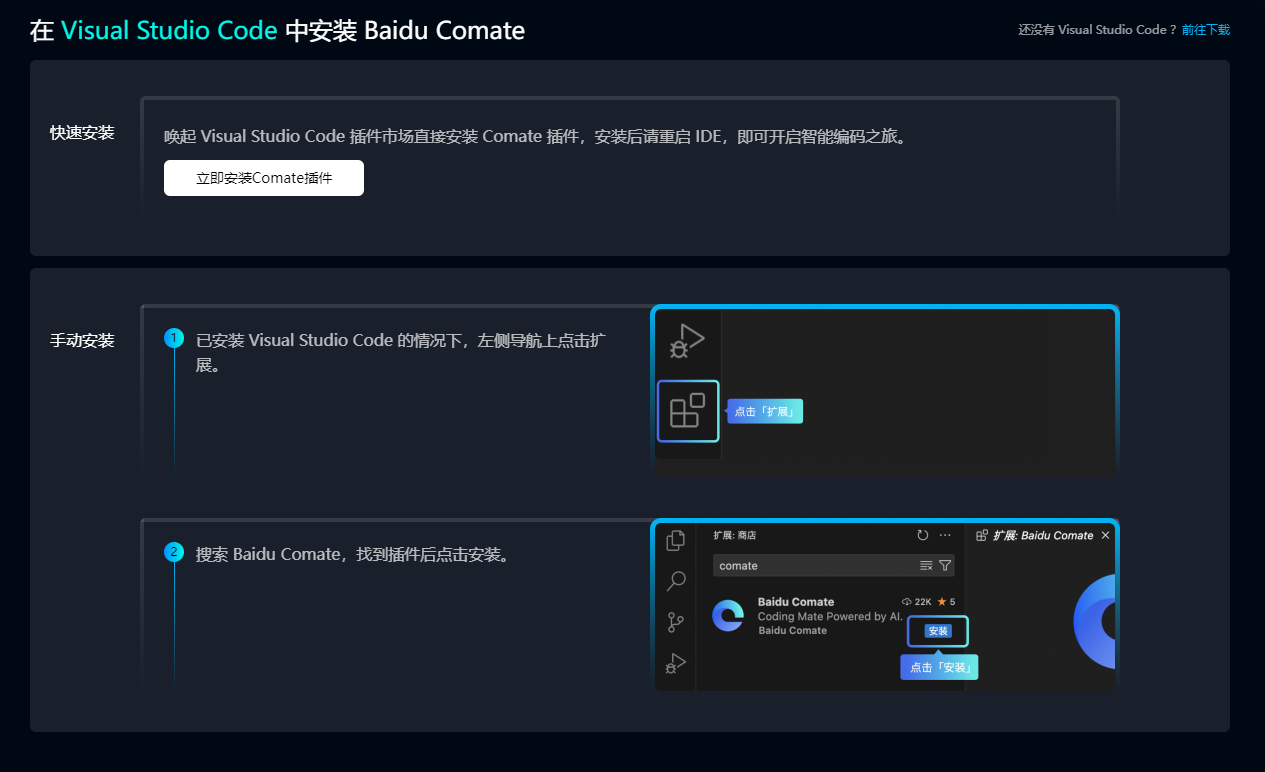Click the Extensions icon in step 1 illustration
This screenshot has width=1265, height=772.
point(688,411)
